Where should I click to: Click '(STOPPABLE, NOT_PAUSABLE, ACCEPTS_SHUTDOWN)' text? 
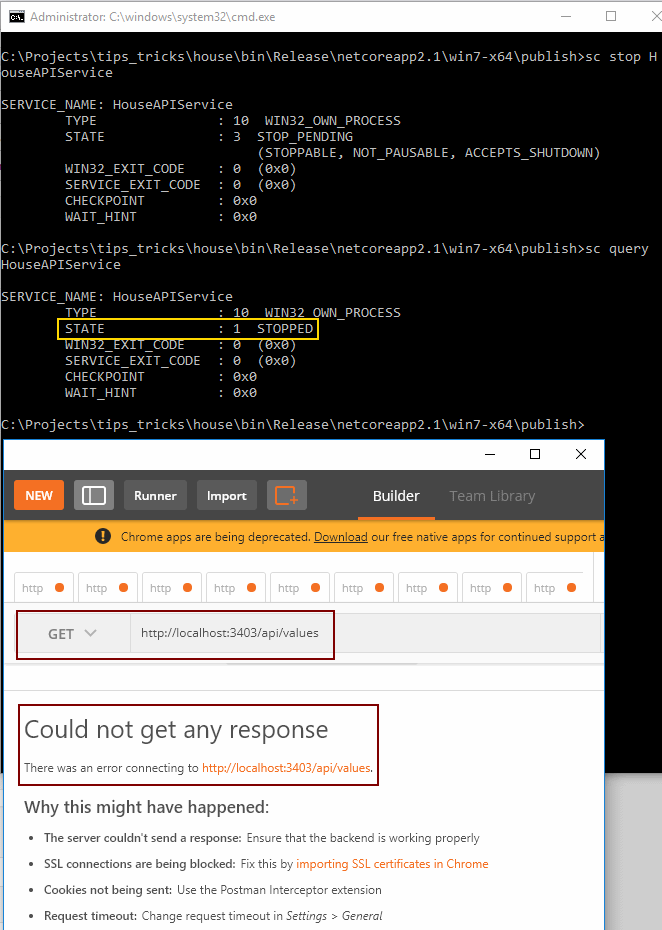point(428,152)
